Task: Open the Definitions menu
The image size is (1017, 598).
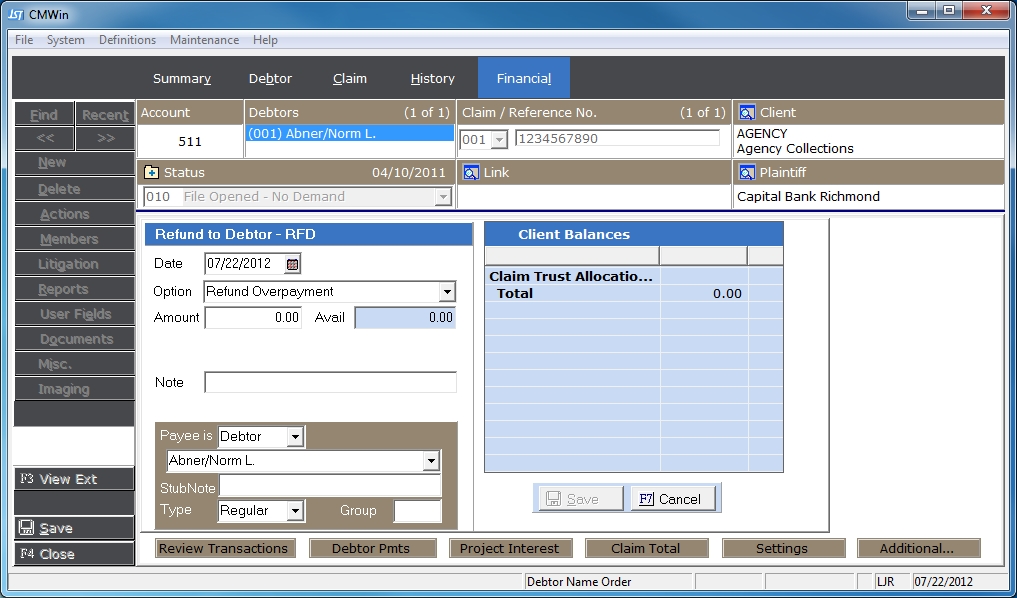Action: [x=127, y=40]
